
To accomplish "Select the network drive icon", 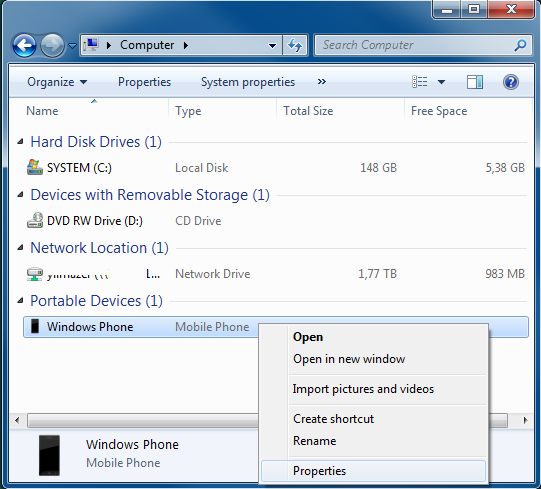I will coord(35,274).
